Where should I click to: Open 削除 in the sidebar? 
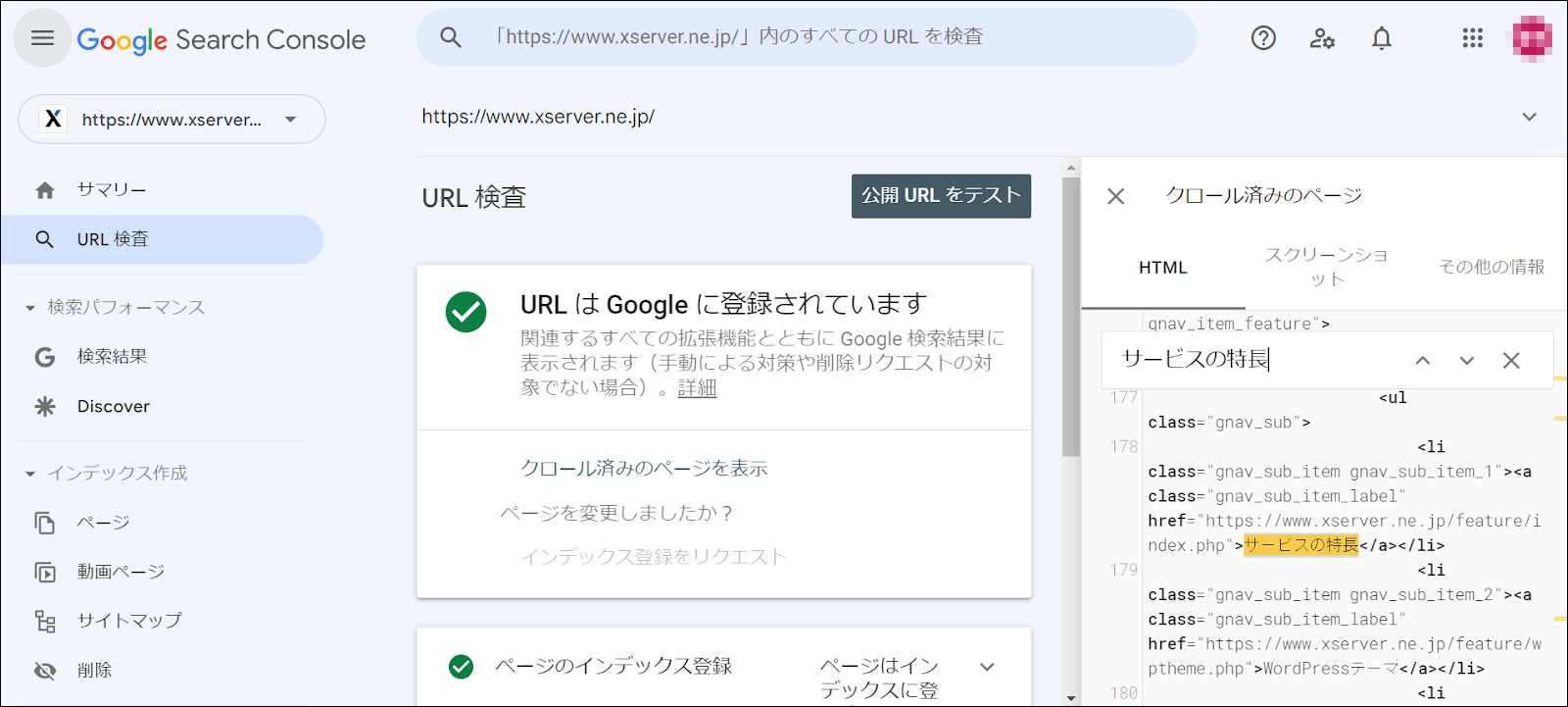(x=94, y=671)
